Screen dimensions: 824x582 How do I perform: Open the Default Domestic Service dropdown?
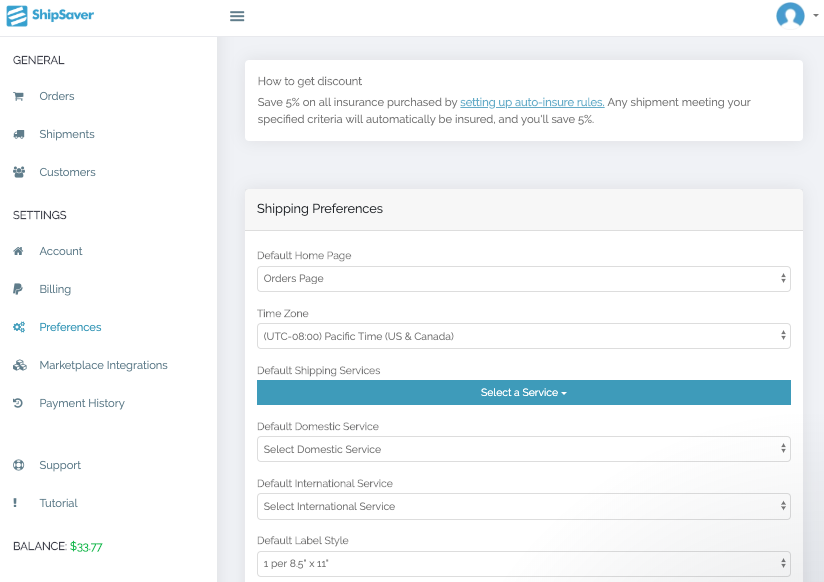pos(523,449)
